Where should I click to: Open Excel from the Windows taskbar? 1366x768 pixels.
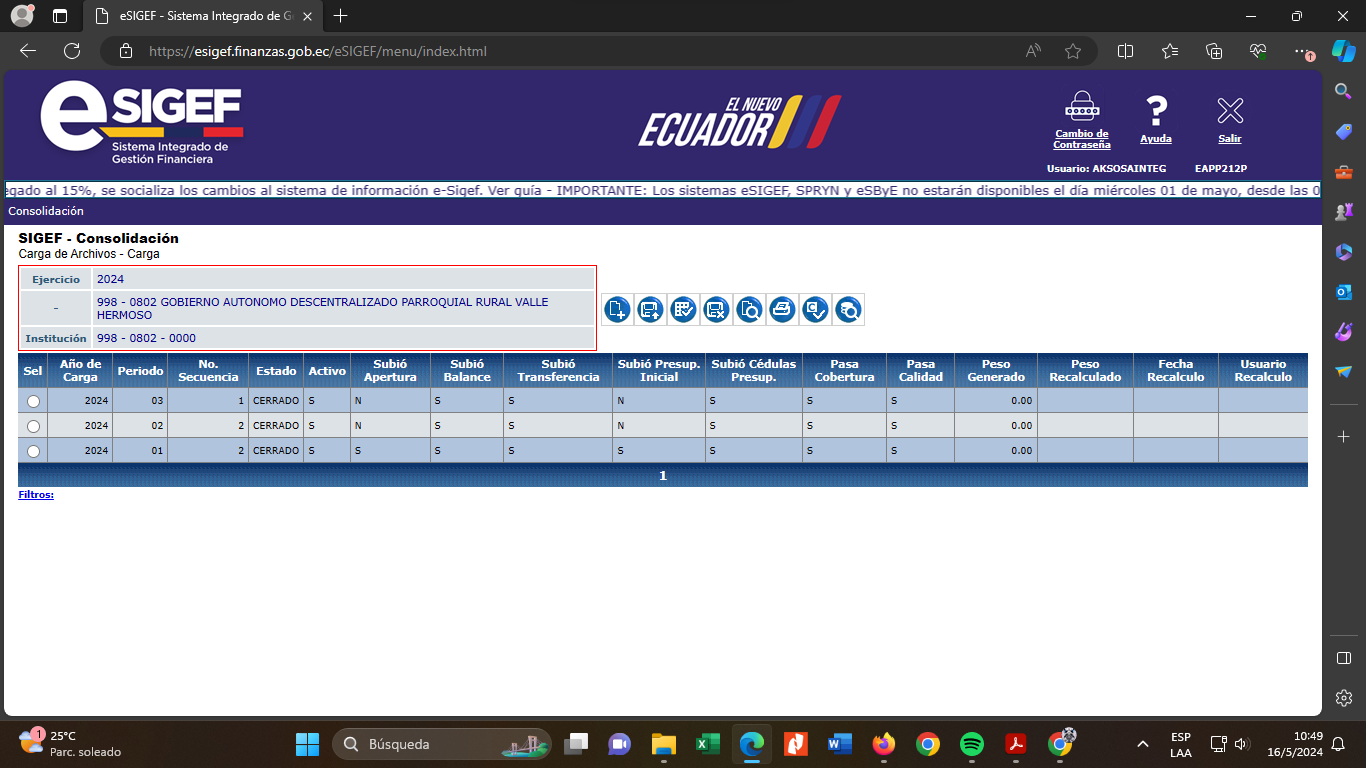708,744
